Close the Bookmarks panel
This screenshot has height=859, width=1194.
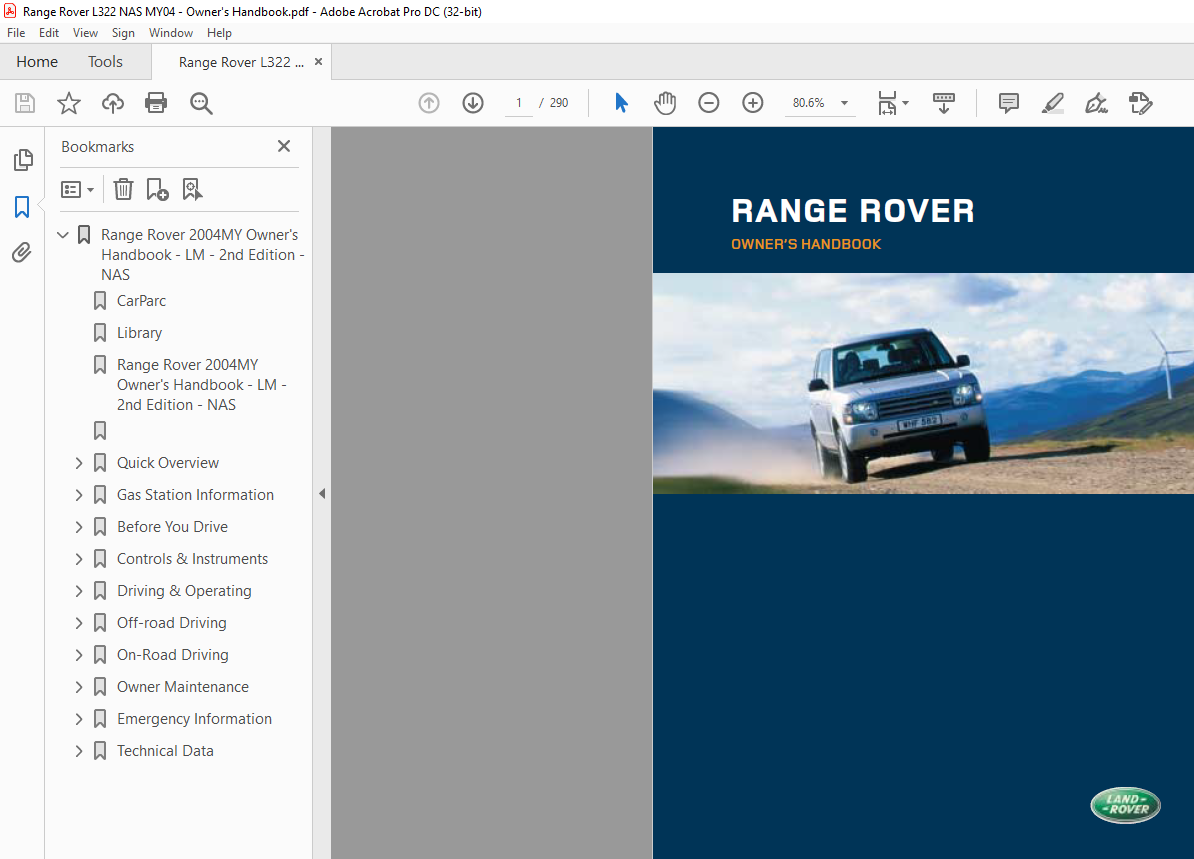[x=284, y=146]
